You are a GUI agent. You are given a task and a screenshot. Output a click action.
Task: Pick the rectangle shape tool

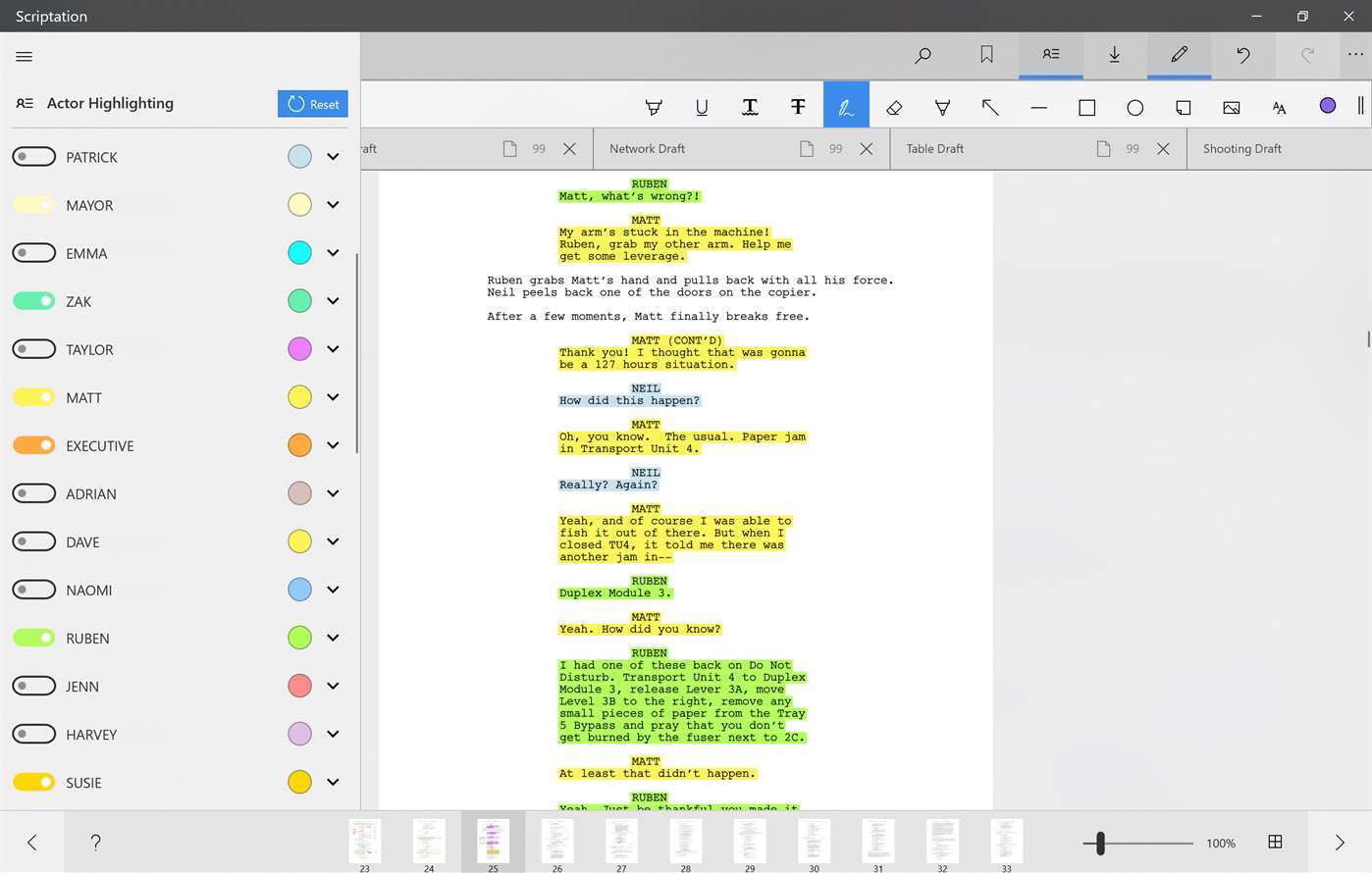[x=1086, y=107]
